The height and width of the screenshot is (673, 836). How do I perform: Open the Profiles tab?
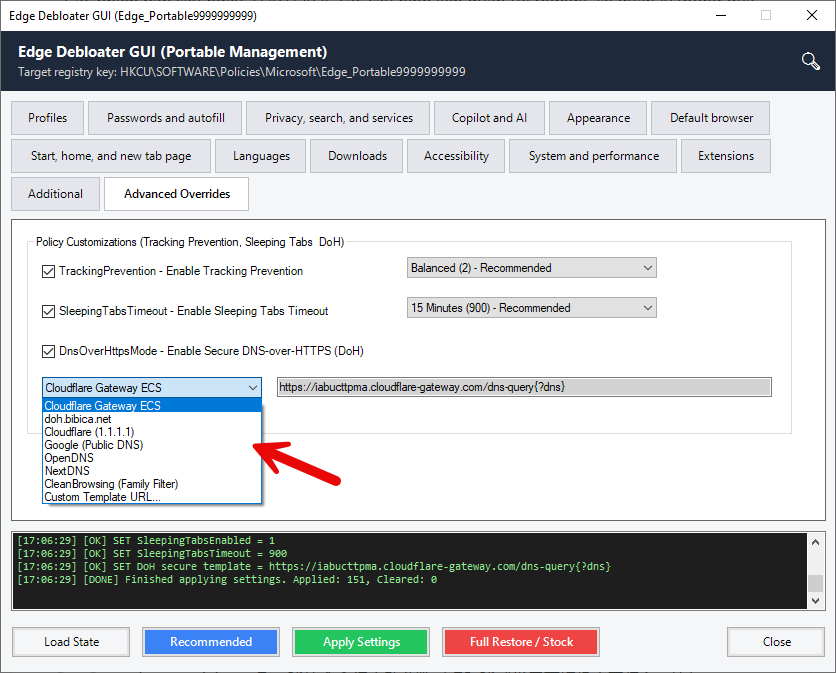coord(47,118)
